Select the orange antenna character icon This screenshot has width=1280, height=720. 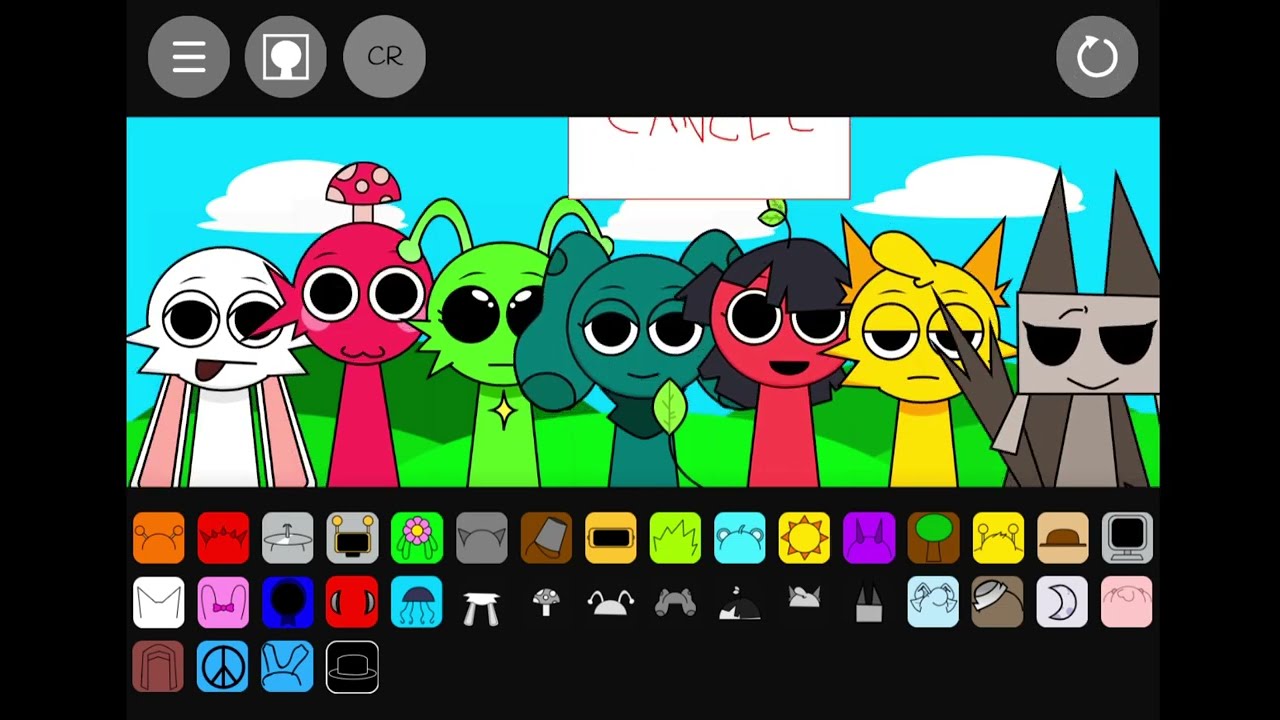159,538
